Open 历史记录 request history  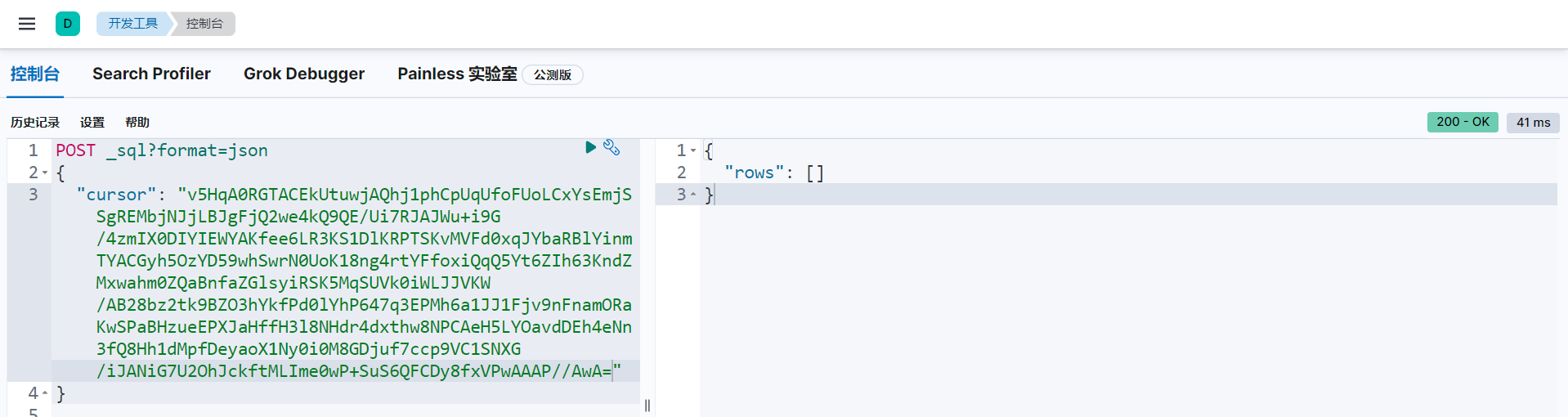(35, 123)
